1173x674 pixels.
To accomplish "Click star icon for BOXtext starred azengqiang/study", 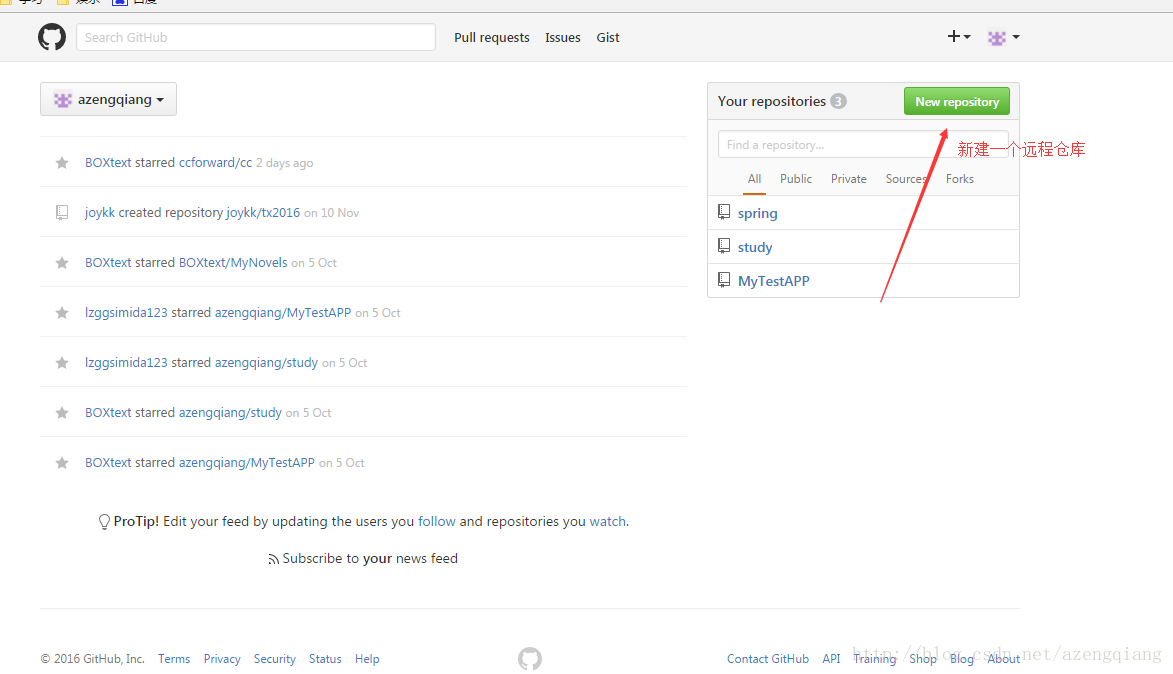I will (x=62, y=413).
